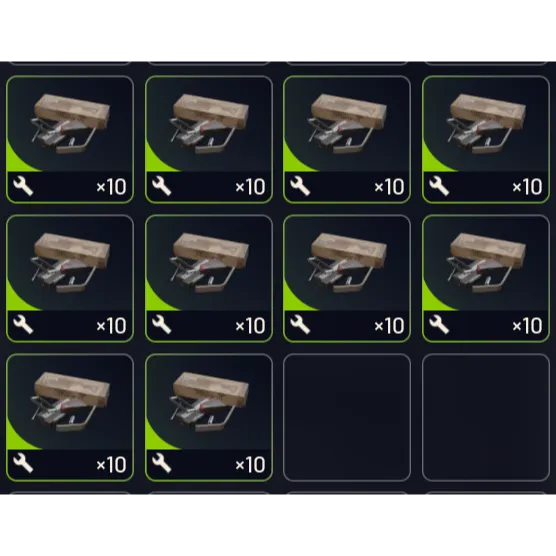Select first crate item in middle row
The image size is (556, 556).
70,278
